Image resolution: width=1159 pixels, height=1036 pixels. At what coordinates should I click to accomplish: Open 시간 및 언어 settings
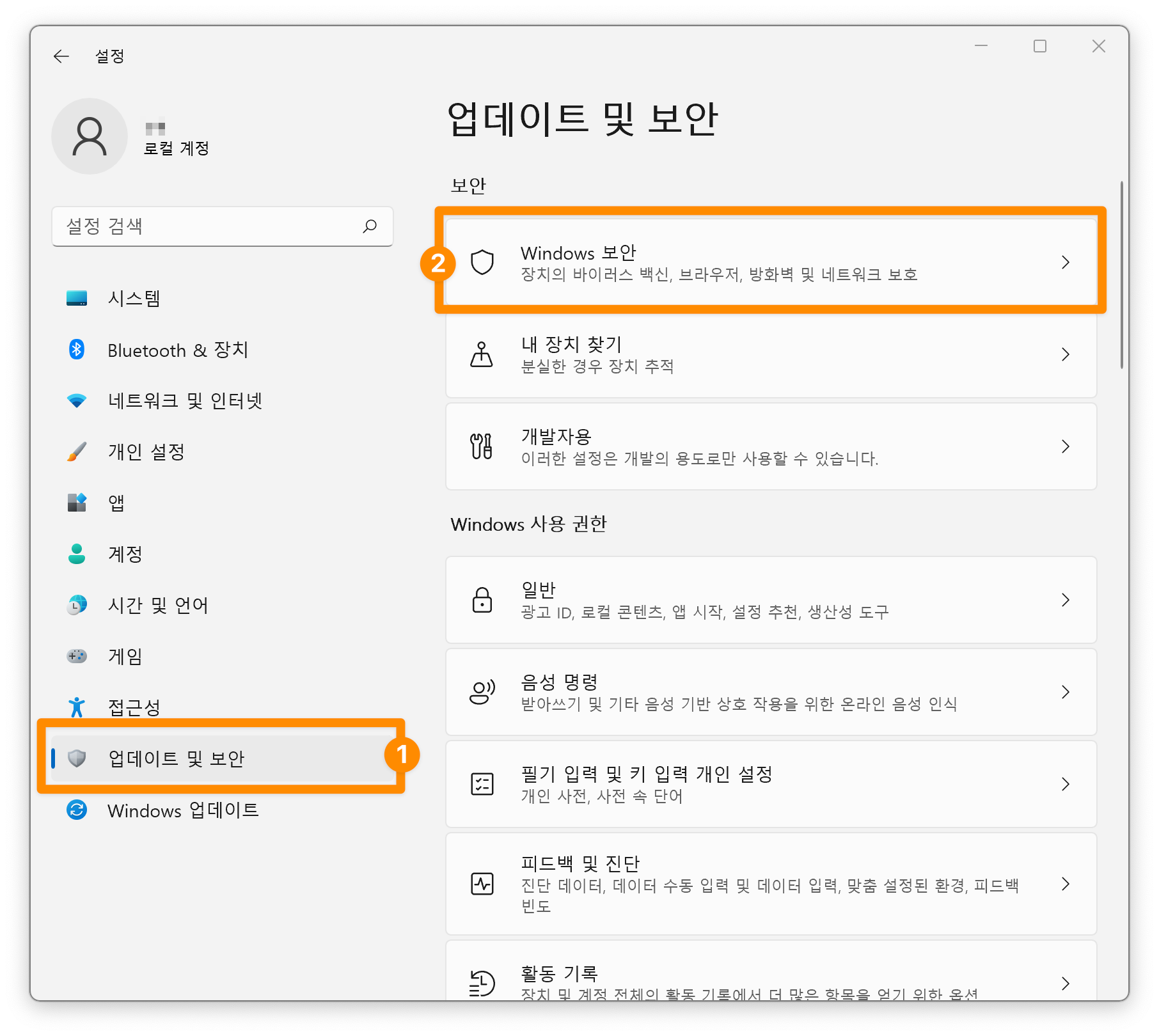223,605
